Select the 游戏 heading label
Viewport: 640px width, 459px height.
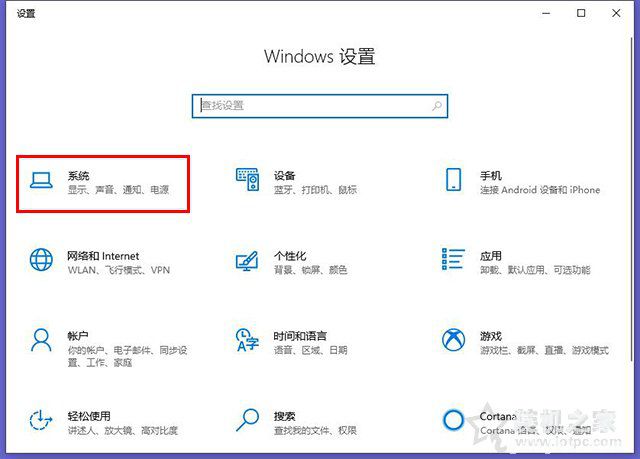click(491, 336)
